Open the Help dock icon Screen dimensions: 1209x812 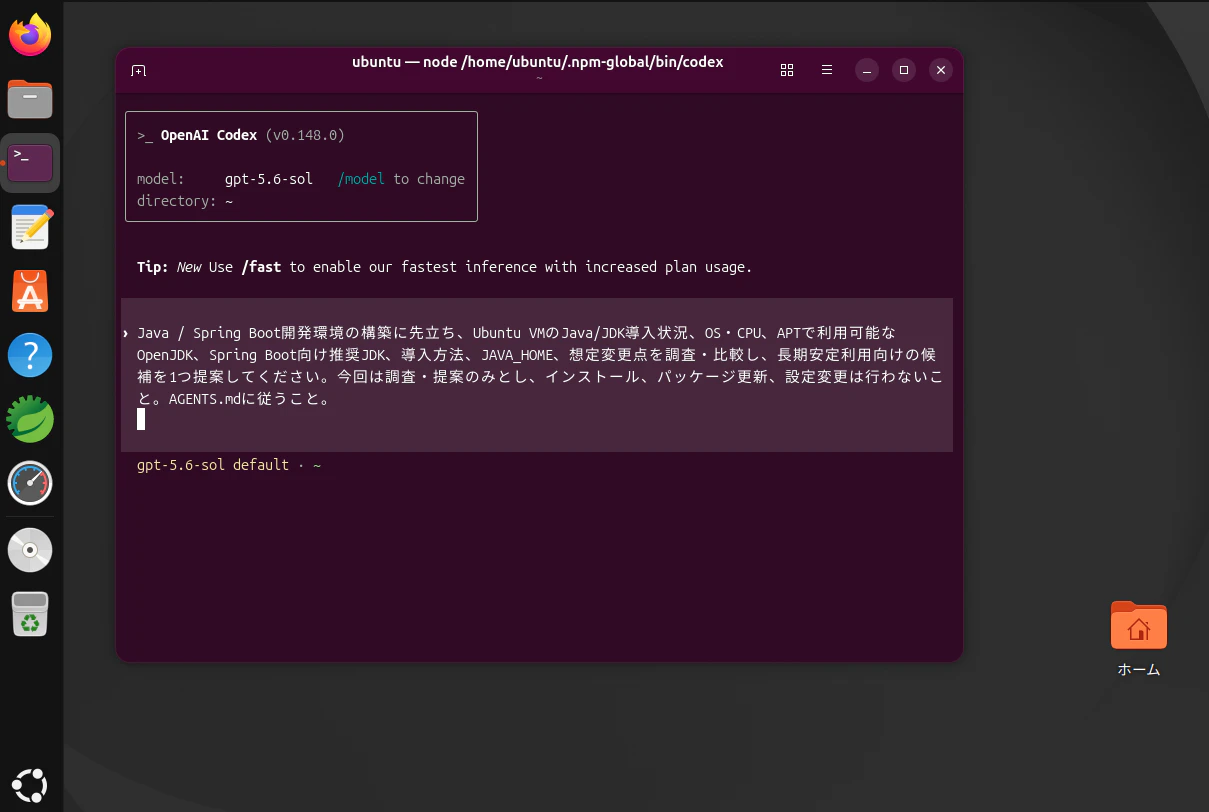click(30, 355)
